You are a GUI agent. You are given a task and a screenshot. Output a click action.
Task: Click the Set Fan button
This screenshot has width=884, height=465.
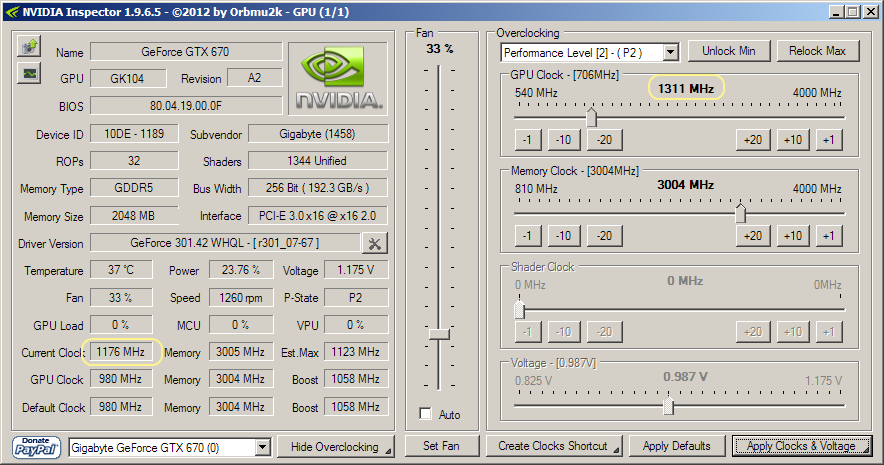click(441, 446)
